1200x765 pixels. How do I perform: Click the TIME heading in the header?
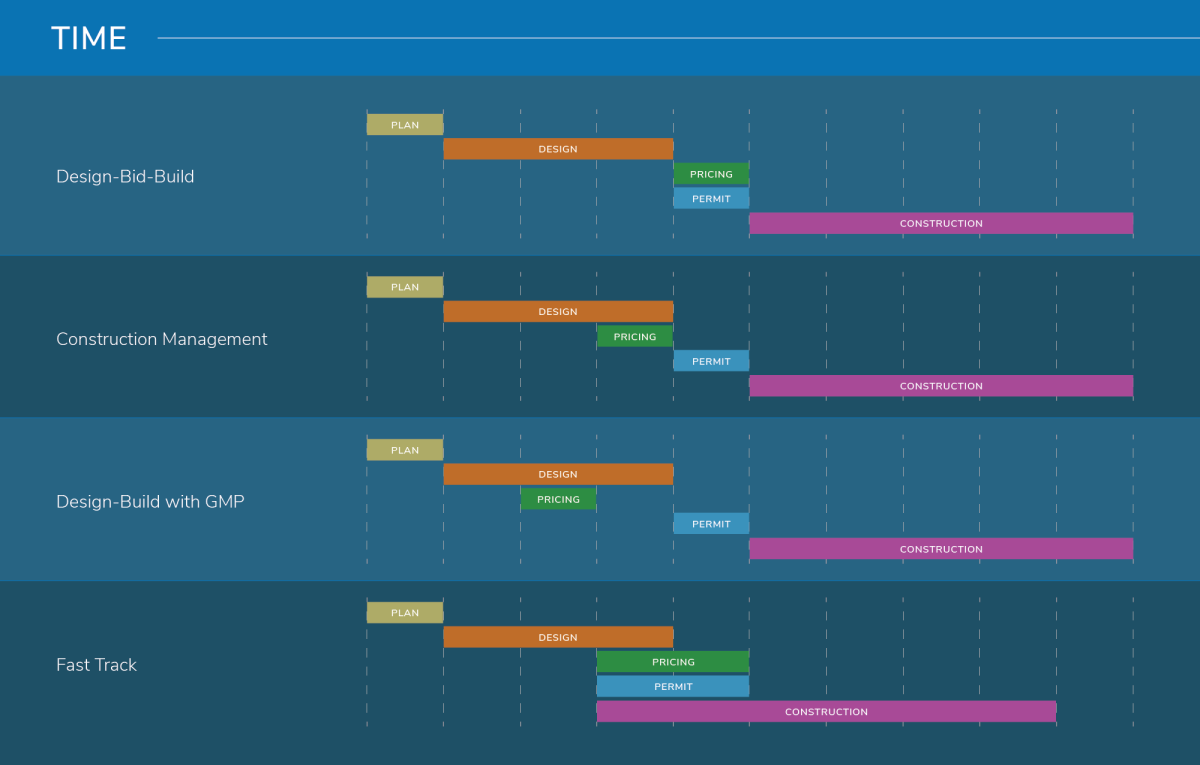tap(89, 38)
